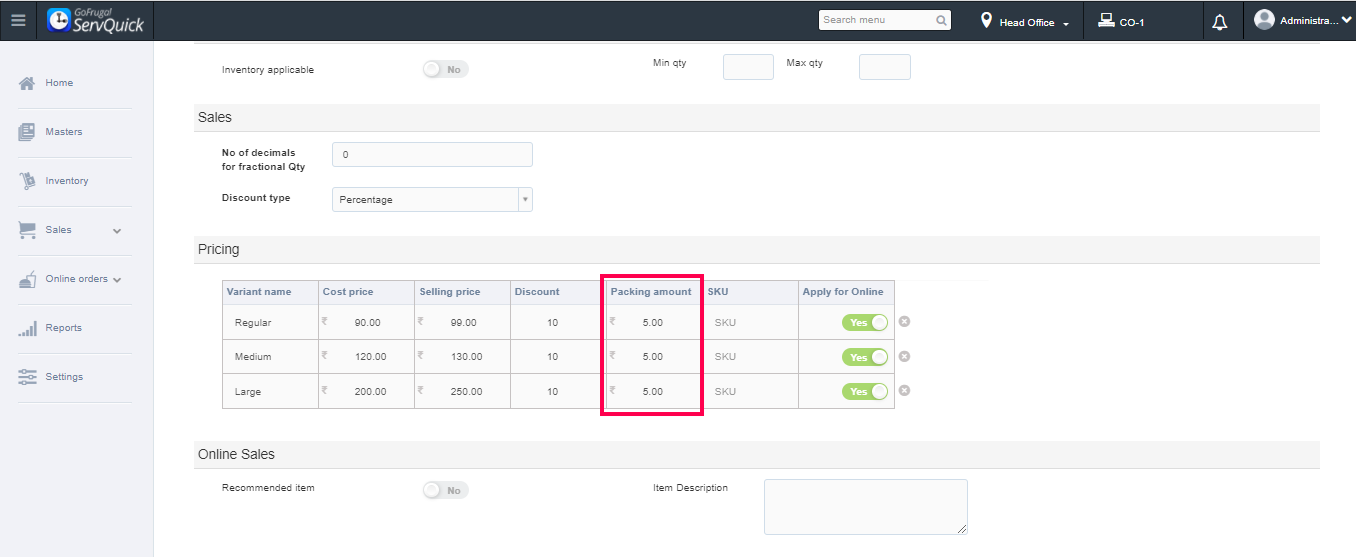
Task: Open the Reports menu item
Action: point(64,328)
